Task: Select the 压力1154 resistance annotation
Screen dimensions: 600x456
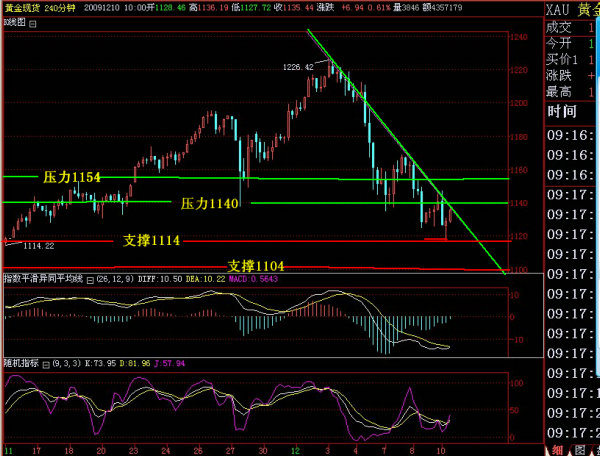Action: pos(71,176)
